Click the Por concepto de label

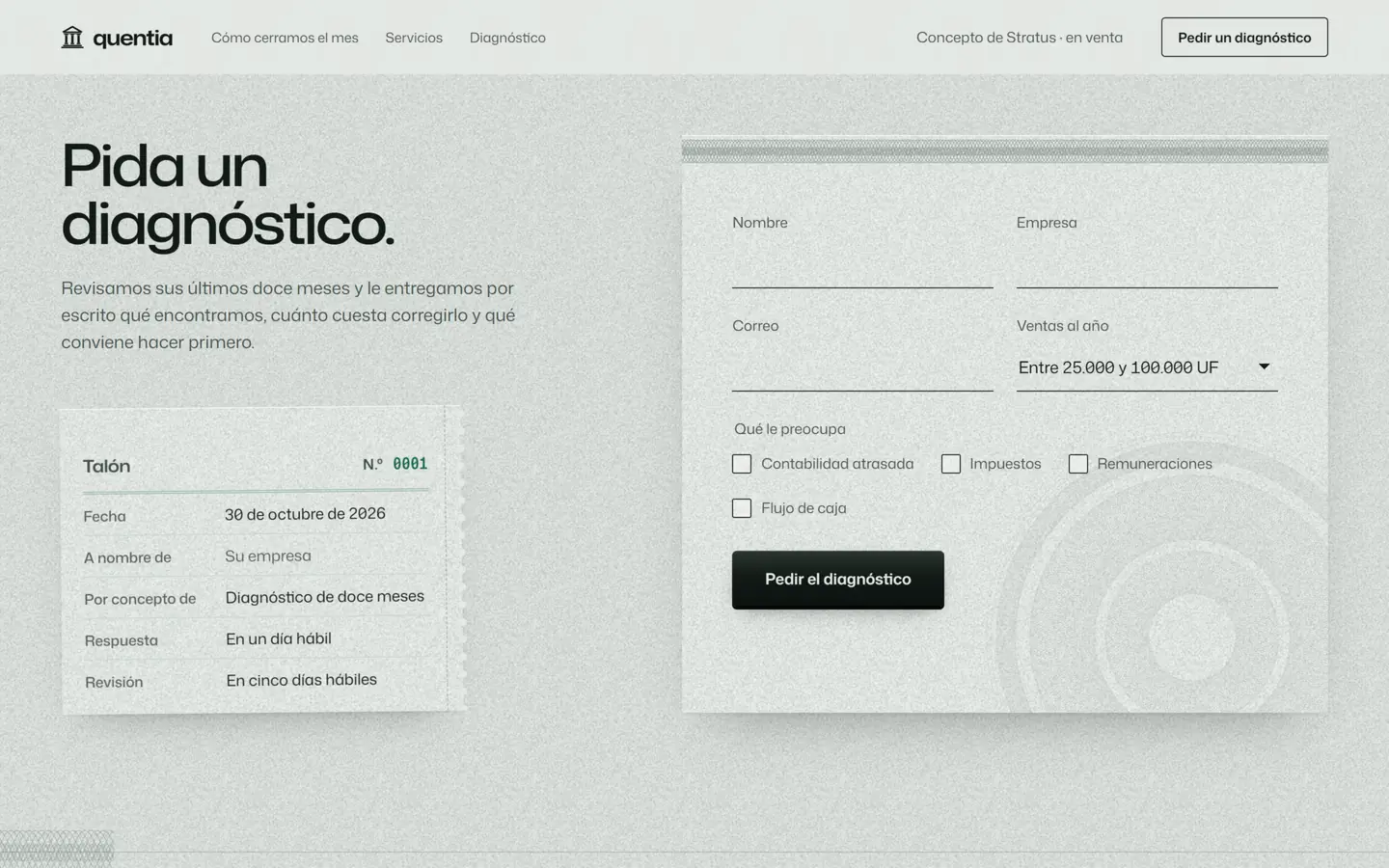(x=140, y=599)
